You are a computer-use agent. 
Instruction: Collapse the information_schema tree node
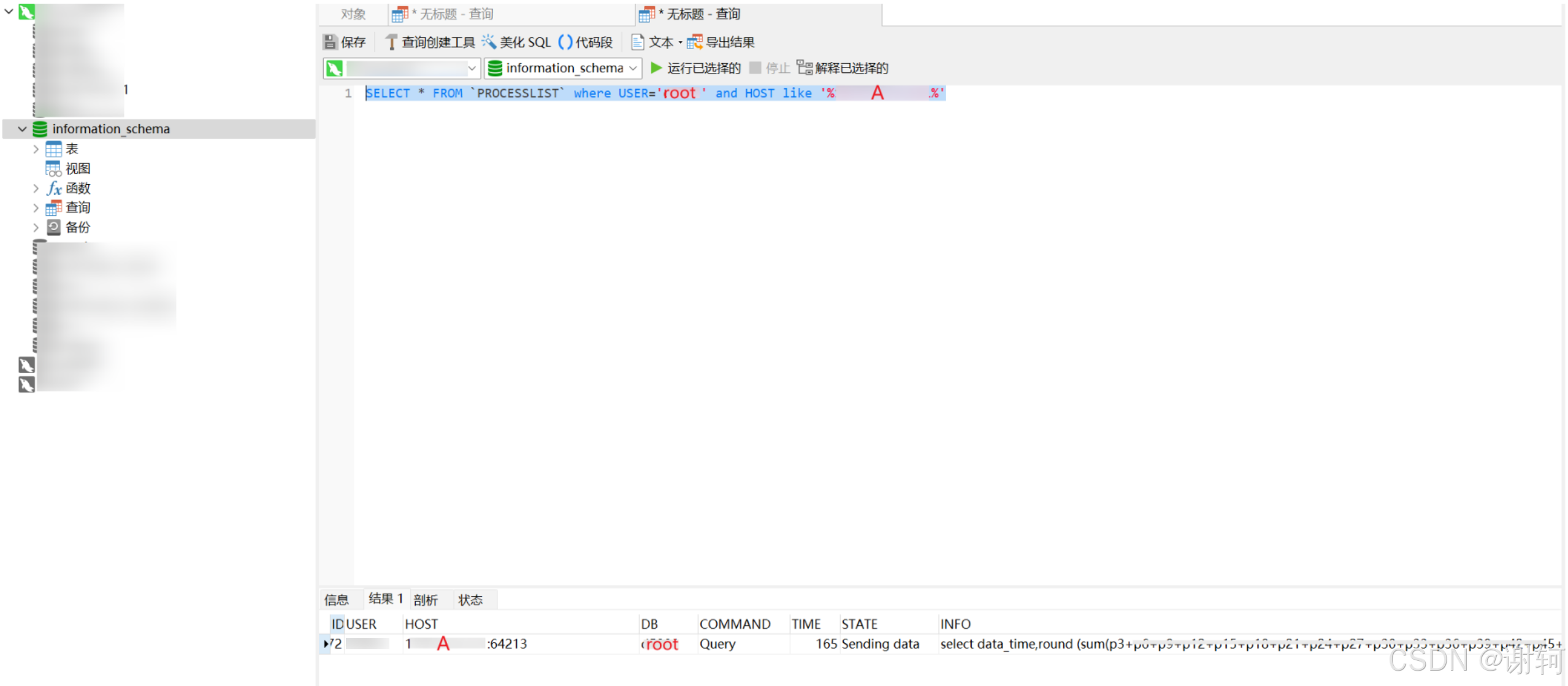point(22,129)
